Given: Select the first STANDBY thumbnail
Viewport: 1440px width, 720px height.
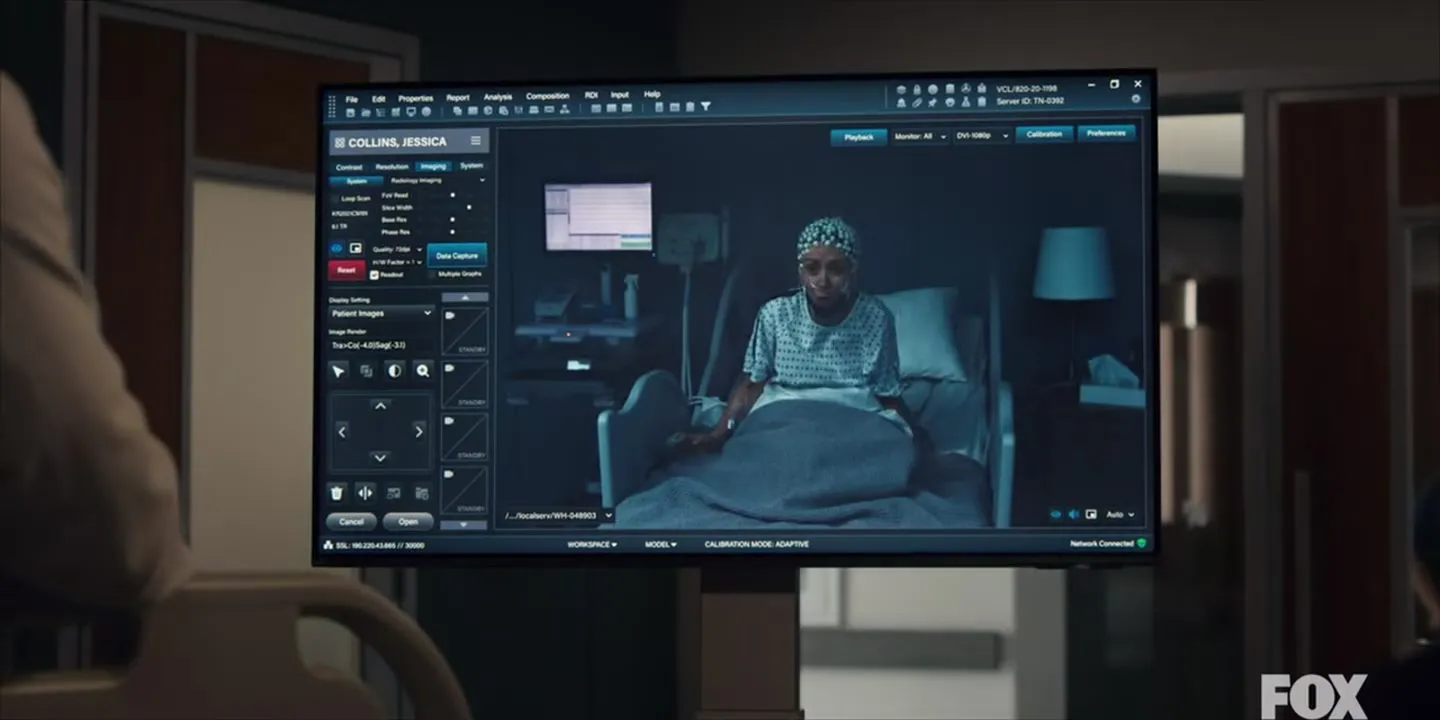Looking at the screenshot, I should (x=464, y=331).
